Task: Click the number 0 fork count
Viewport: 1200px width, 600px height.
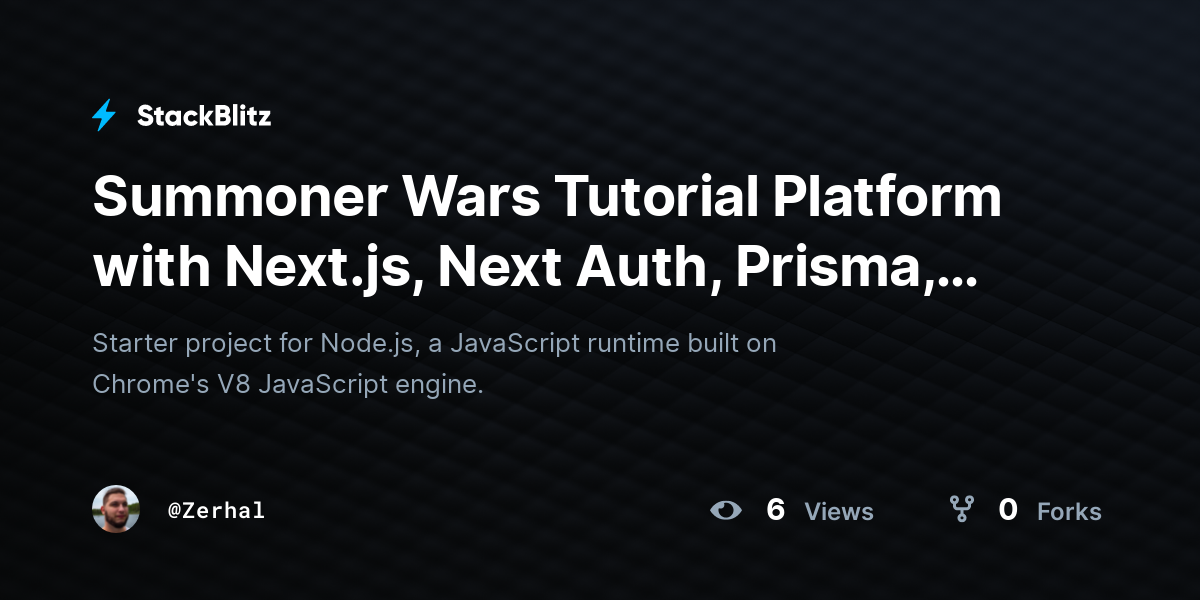Action: point(1008,510)
